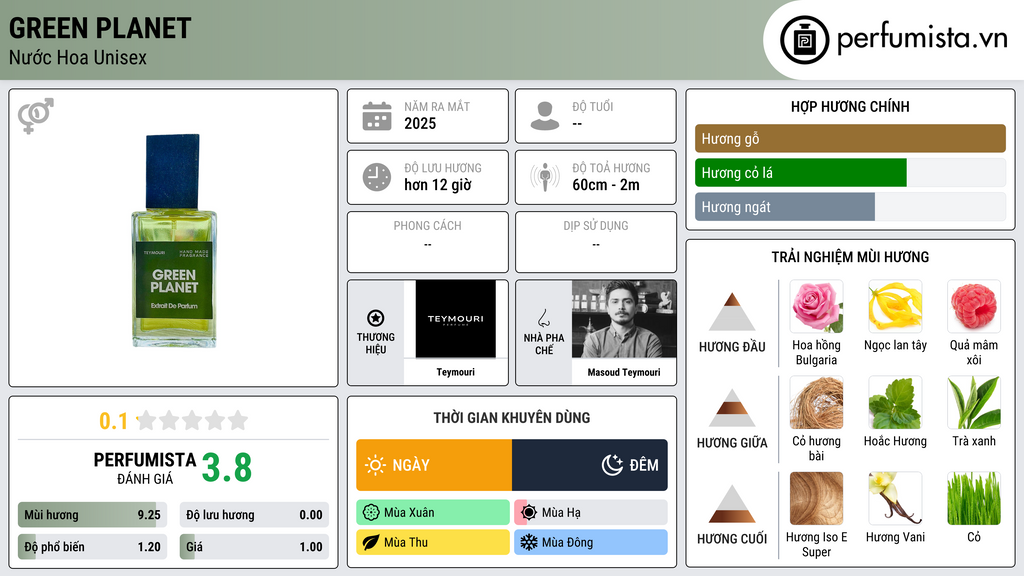Open the Cỏ grass note image
This screenshot has height=576, width=1024.
(x=974, y=498)
